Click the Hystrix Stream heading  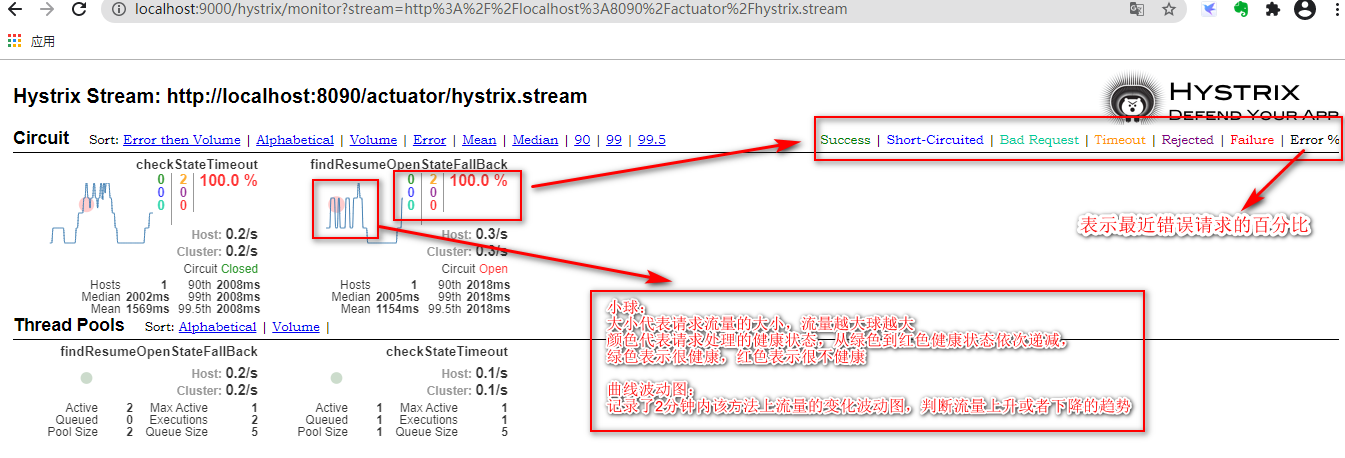coord(300,97)
